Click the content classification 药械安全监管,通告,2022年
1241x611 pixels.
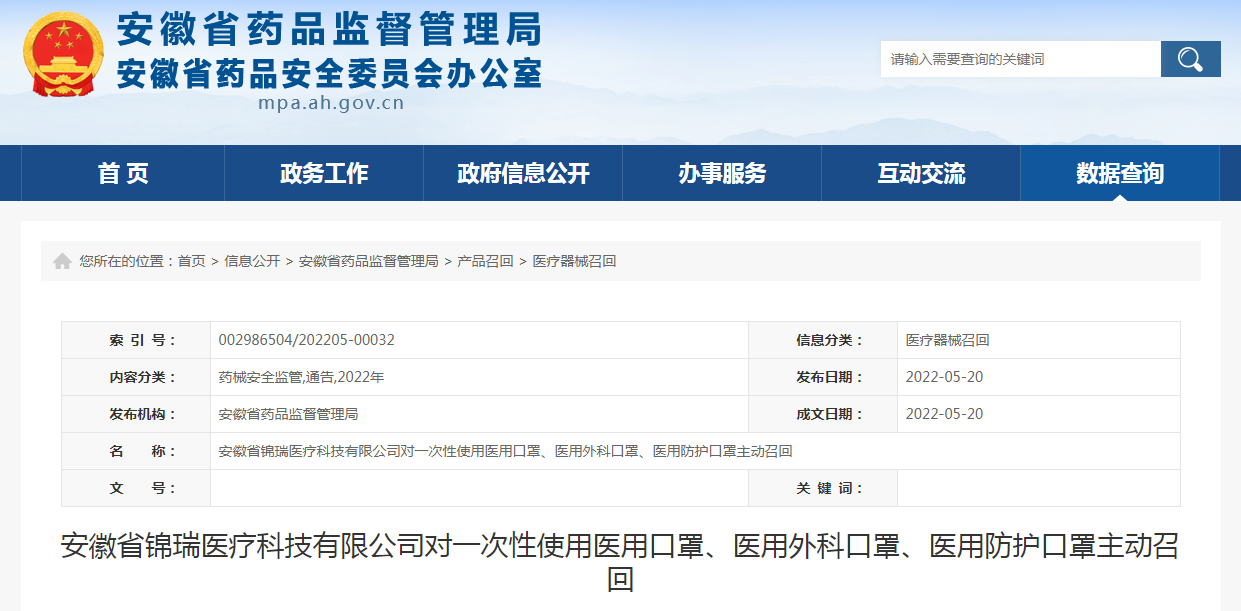[301, 377]
